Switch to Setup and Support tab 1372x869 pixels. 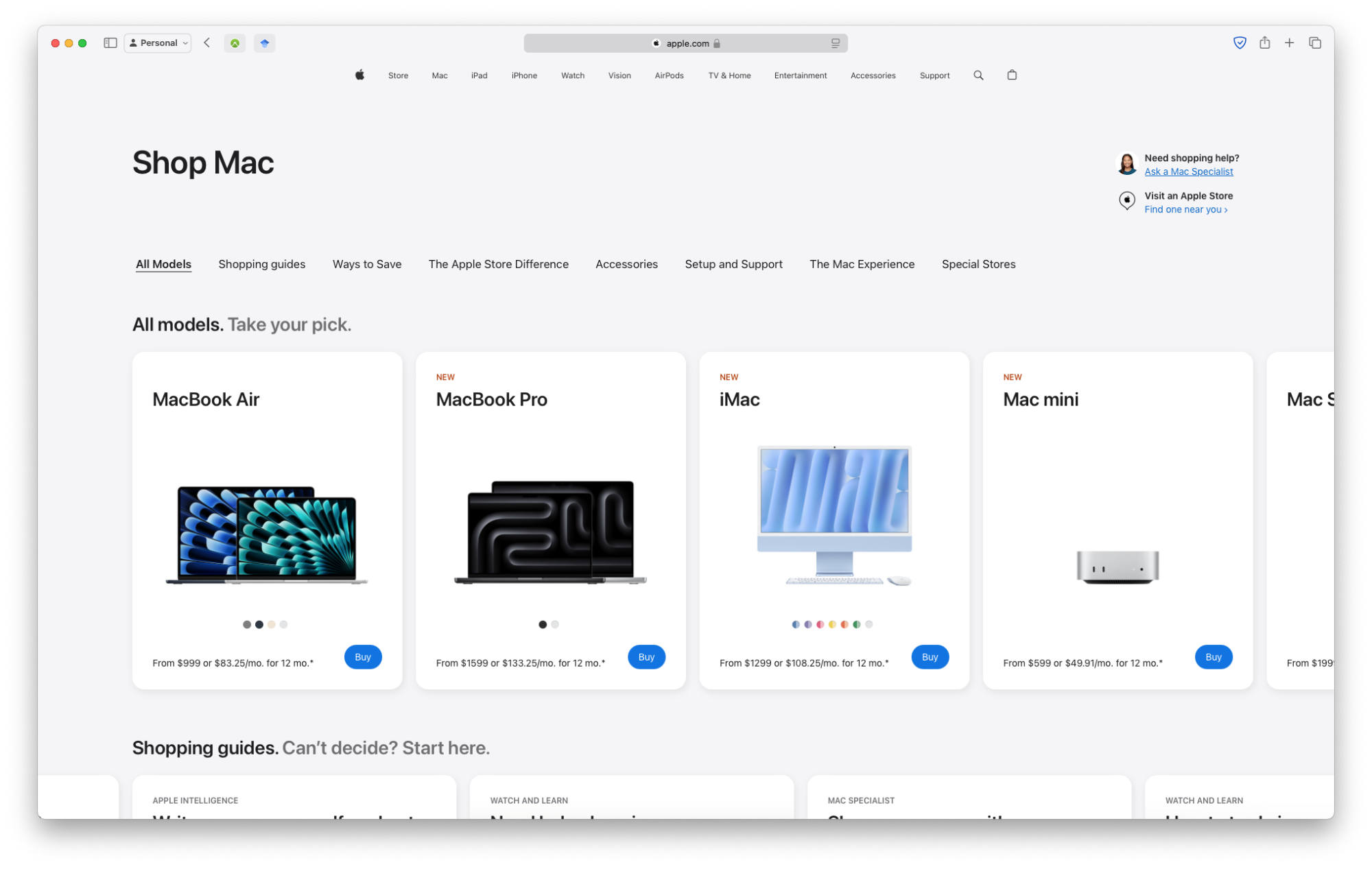pos(733,264)
